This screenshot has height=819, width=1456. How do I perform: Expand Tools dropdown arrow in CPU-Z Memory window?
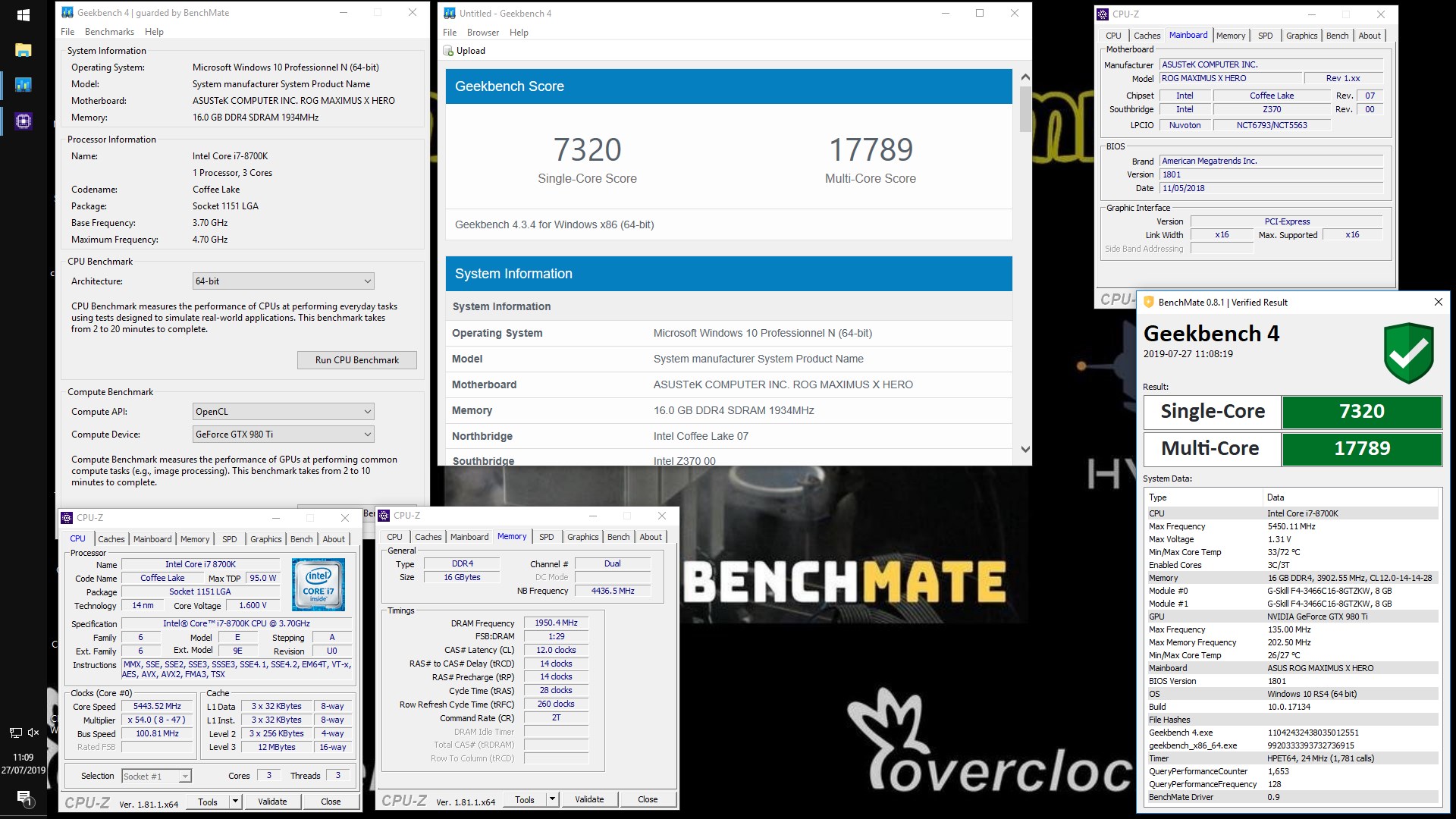click(x=552, y=799)
